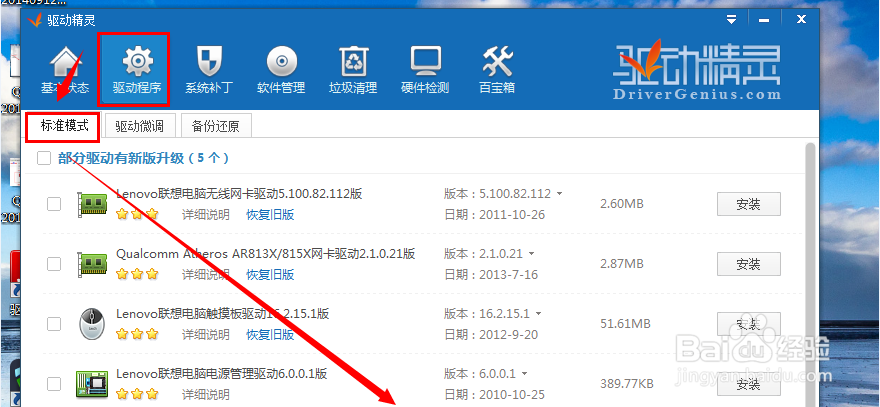The height and width of the screenshot is (407, 880).
Task: Check the Lenovo touchpad driver checkbox
Action: coord(54,324)
